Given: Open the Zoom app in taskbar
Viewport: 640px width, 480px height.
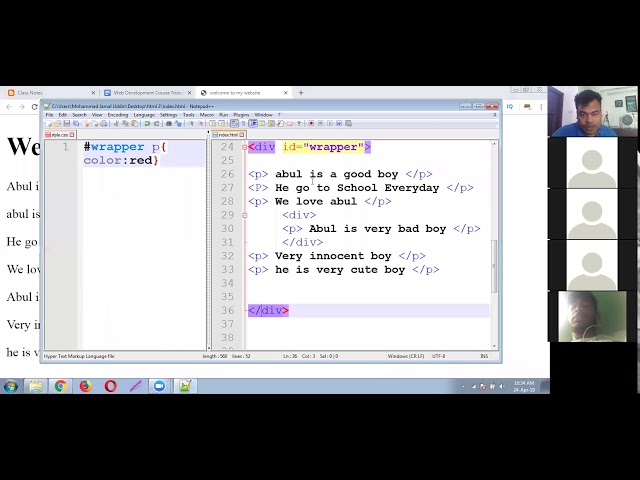Looking at the screenshot, I should (x=160, y=386).
